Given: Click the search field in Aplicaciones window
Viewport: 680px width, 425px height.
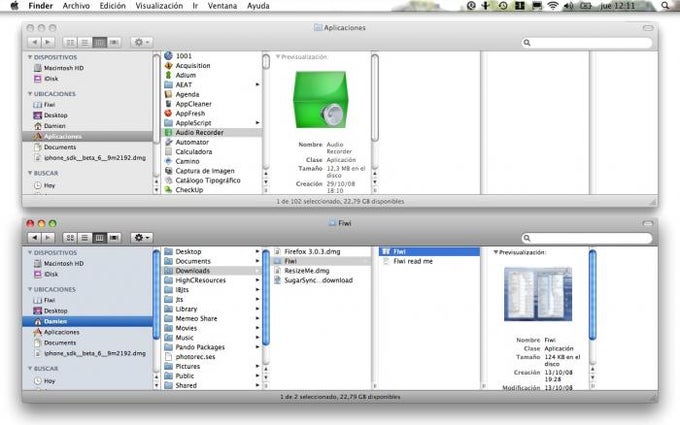Looking at the screenshot, I should pyautogui.click(x=587, y=42).
